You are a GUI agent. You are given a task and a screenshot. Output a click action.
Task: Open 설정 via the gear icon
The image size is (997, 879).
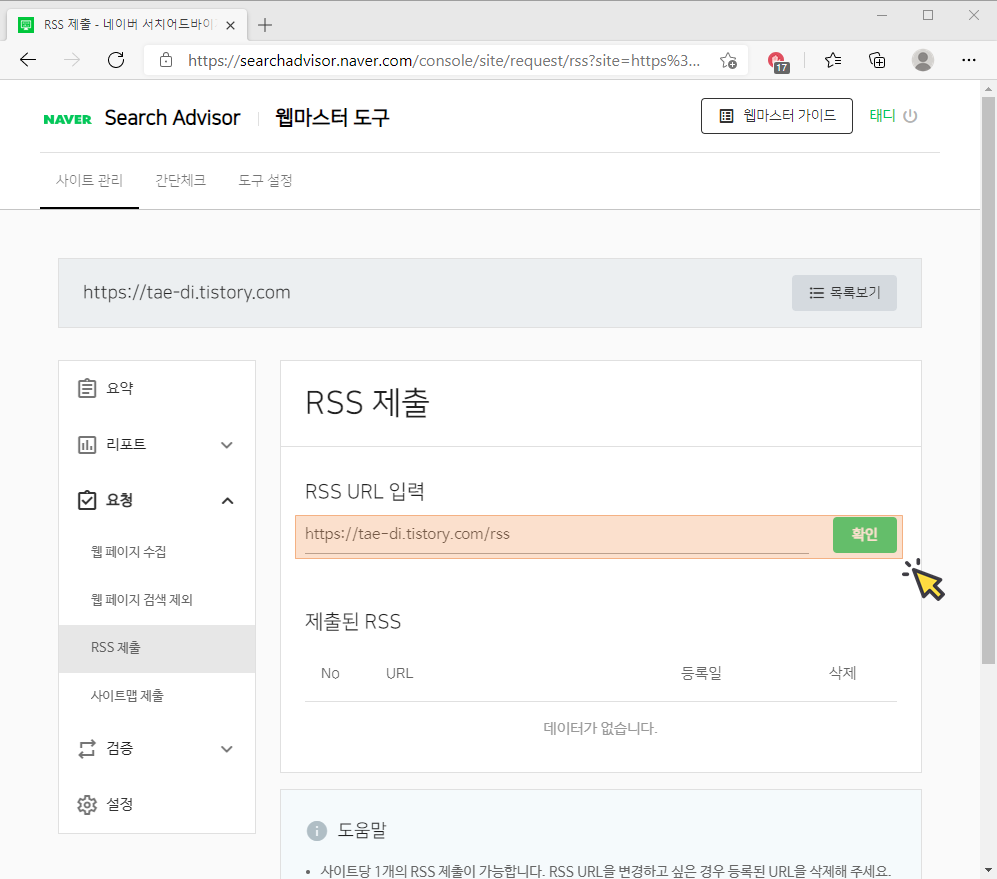click(87, 804)
